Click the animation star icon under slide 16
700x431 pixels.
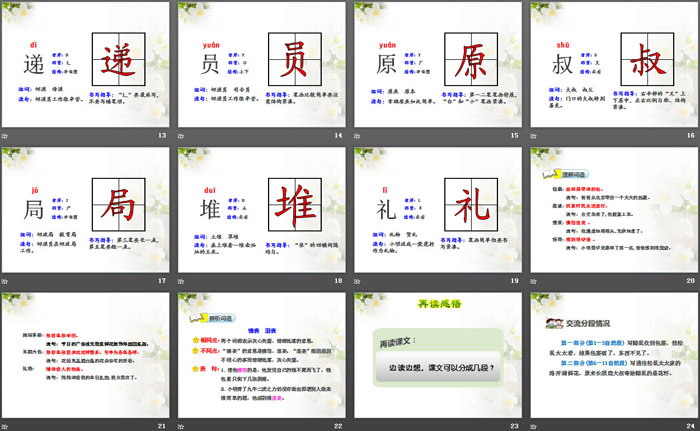(x=533, y=136)
